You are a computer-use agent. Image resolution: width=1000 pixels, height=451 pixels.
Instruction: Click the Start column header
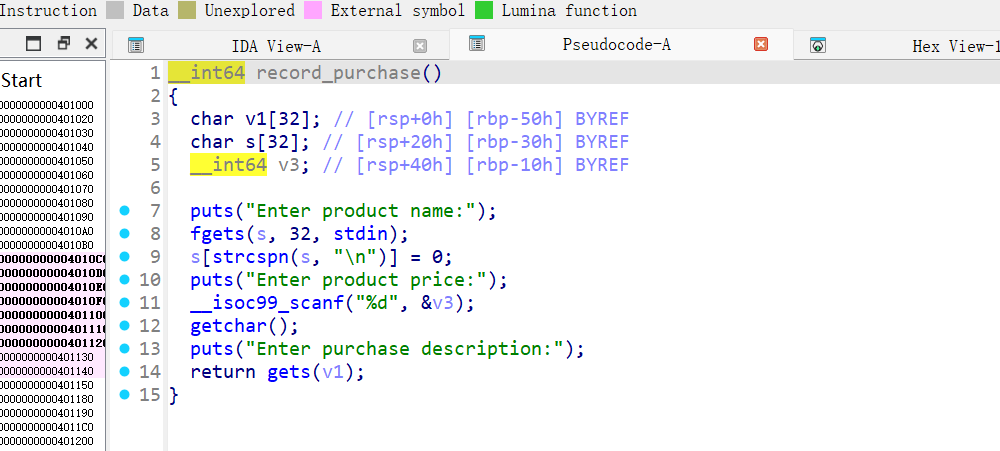click(x=22, y=80)
